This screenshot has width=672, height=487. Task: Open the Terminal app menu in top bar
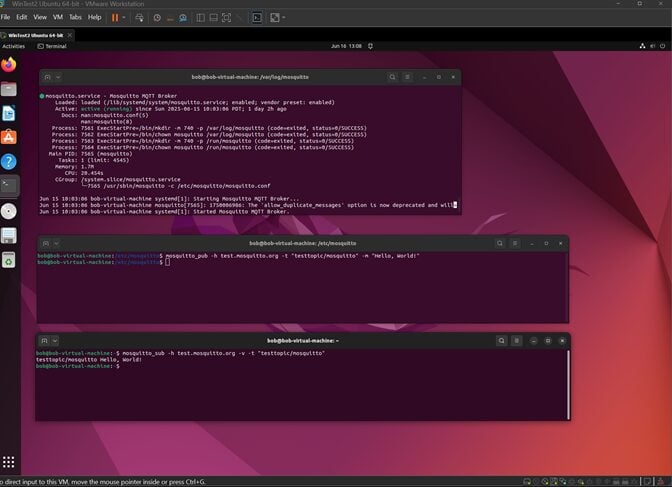point(51,46)
